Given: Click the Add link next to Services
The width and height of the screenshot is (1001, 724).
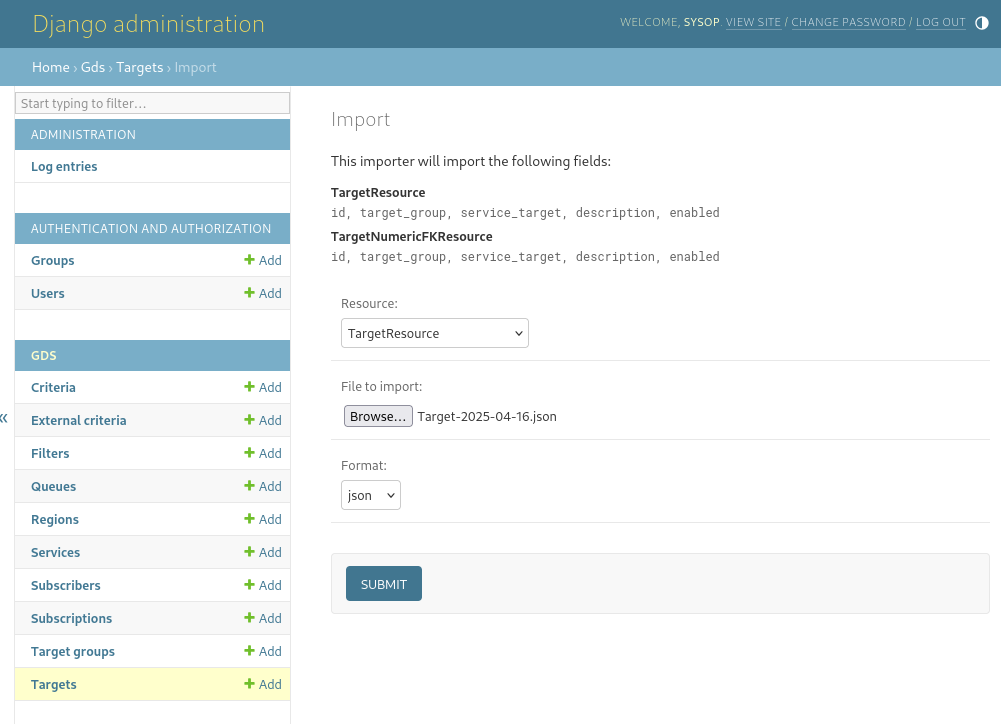Looking at the screenshot, I should click(262, 552).
